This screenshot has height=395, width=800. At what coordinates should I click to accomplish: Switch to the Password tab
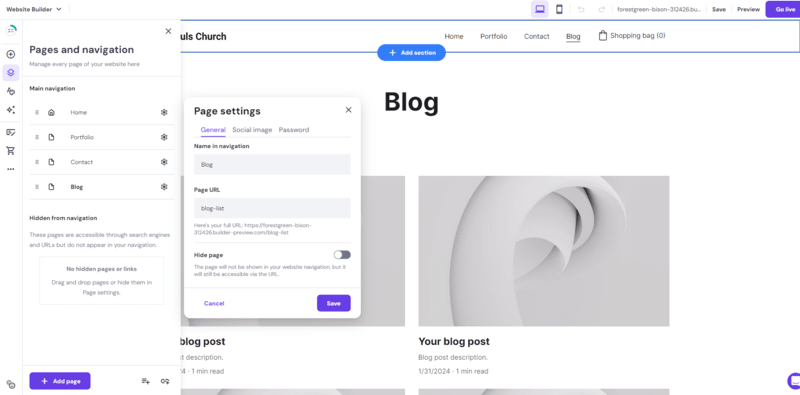(x=294, y=130)
